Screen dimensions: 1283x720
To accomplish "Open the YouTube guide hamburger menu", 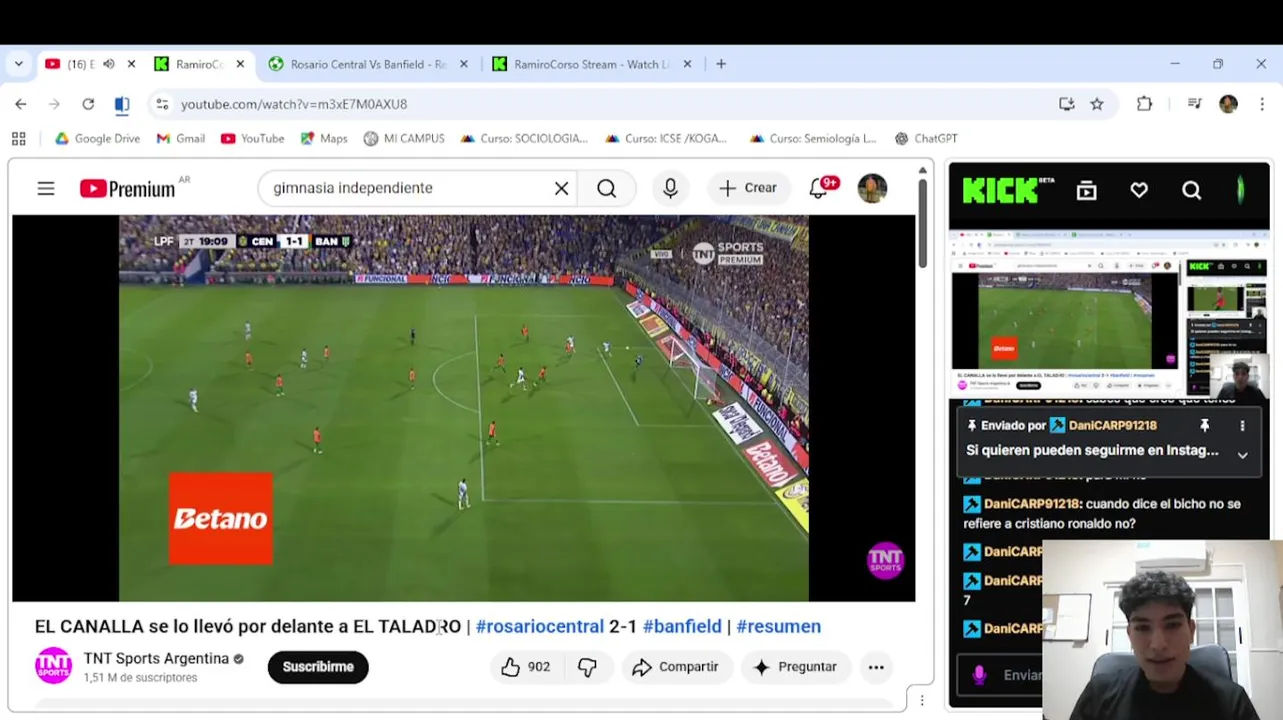I will pyautogui.click(x=46, y=188).
